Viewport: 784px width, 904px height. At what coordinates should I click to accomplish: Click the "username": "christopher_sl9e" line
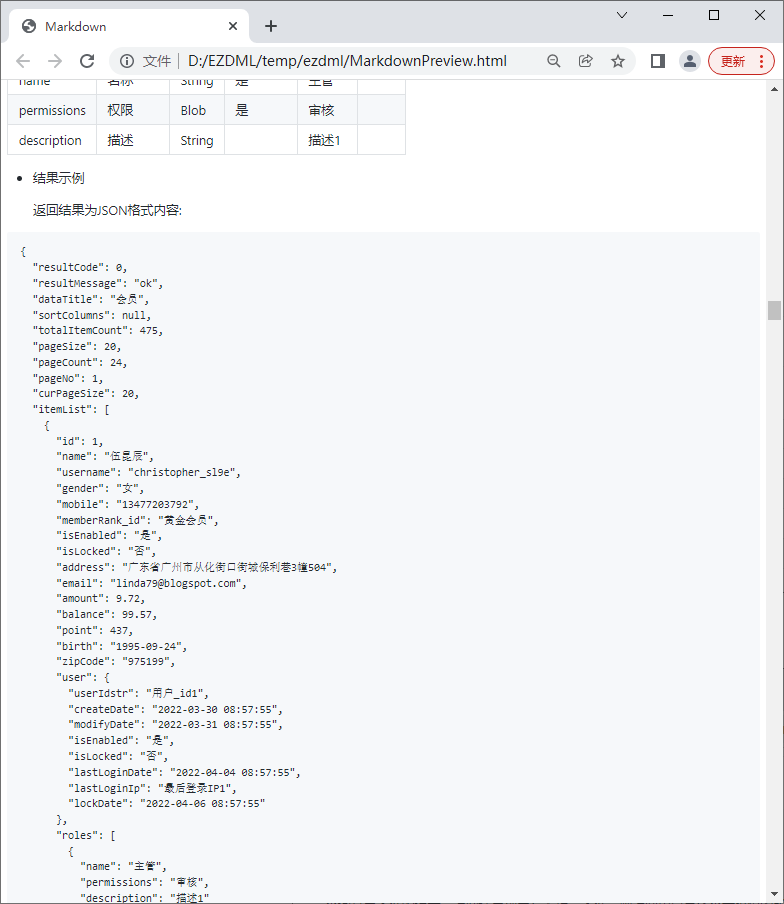click(148, 472)
